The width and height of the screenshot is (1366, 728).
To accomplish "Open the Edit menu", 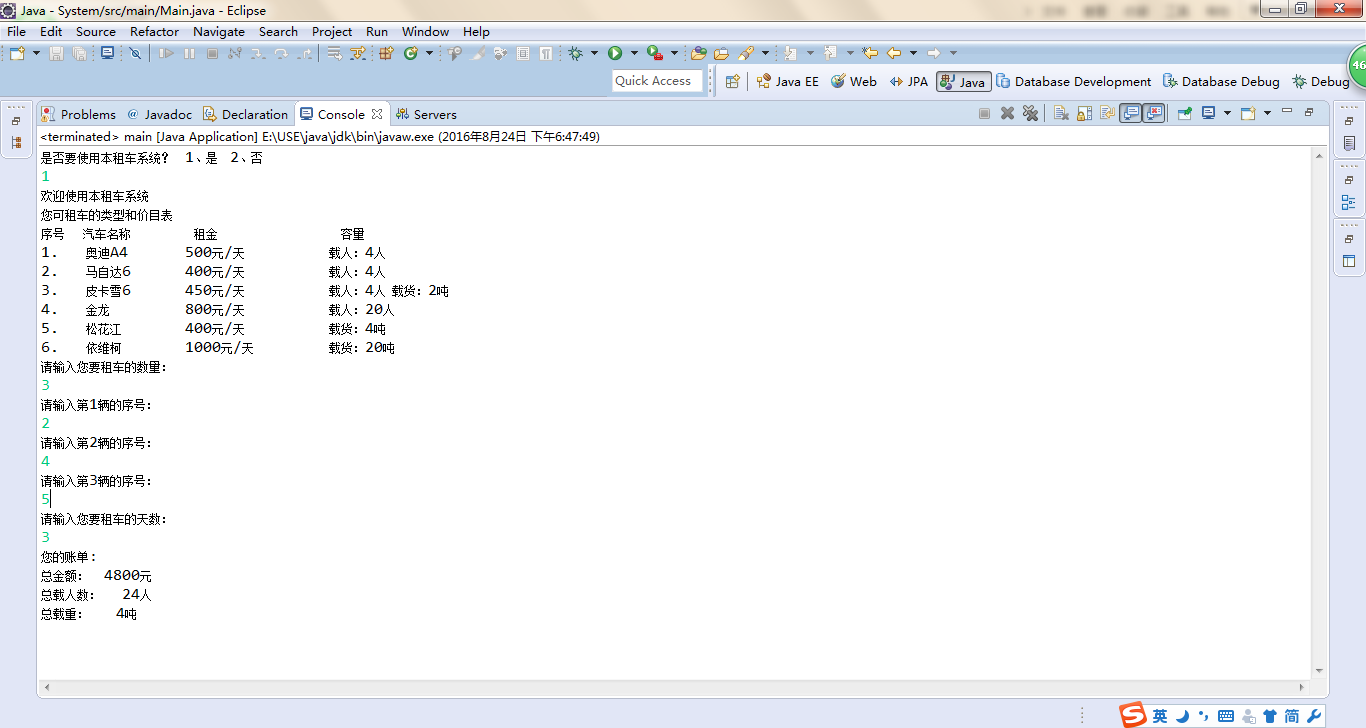I will (x=51, y=31).
